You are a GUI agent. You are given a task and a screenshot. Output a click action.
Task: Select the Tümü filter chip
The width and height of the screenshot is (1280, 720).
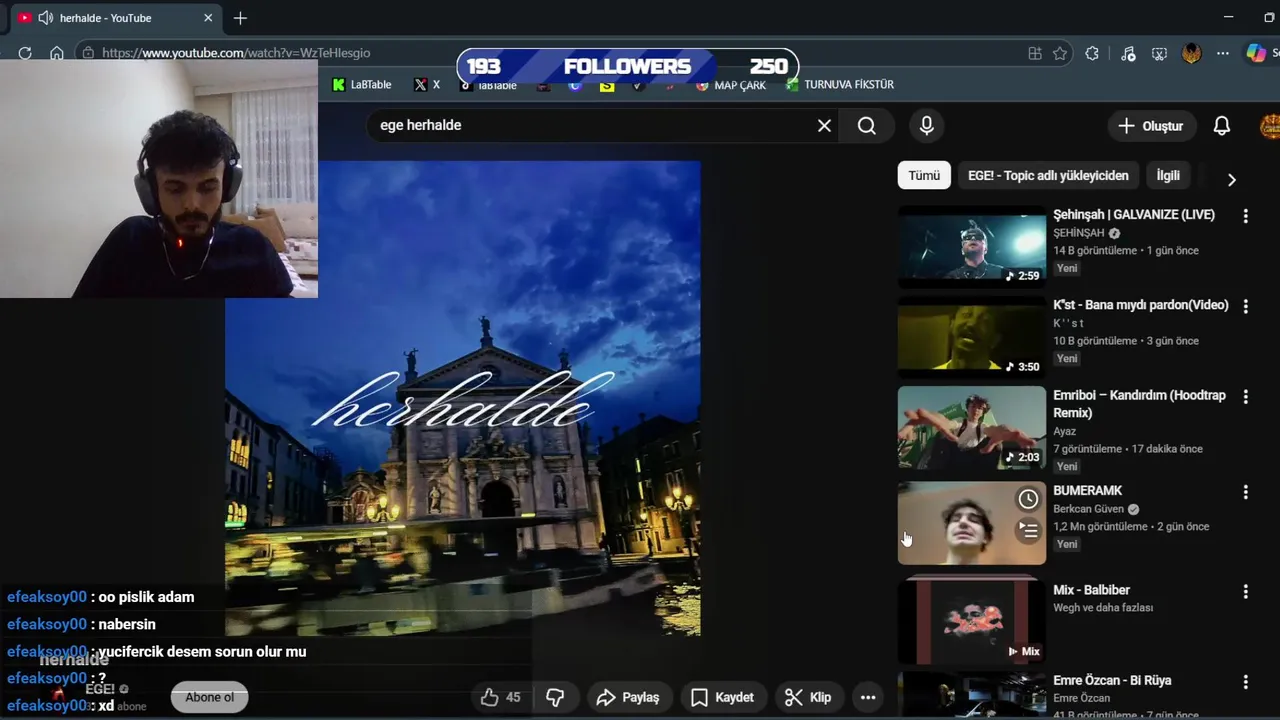(924, 175)
